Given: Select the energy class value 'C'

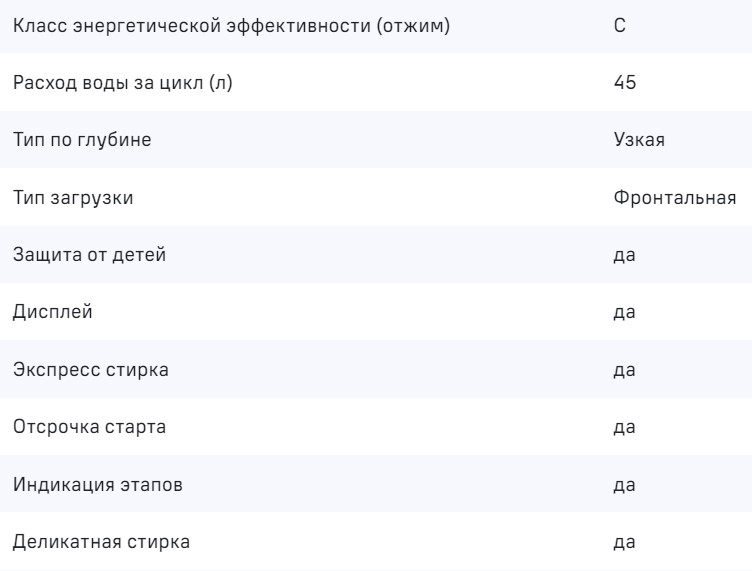Looking at the screenshot, I should 620,25.
